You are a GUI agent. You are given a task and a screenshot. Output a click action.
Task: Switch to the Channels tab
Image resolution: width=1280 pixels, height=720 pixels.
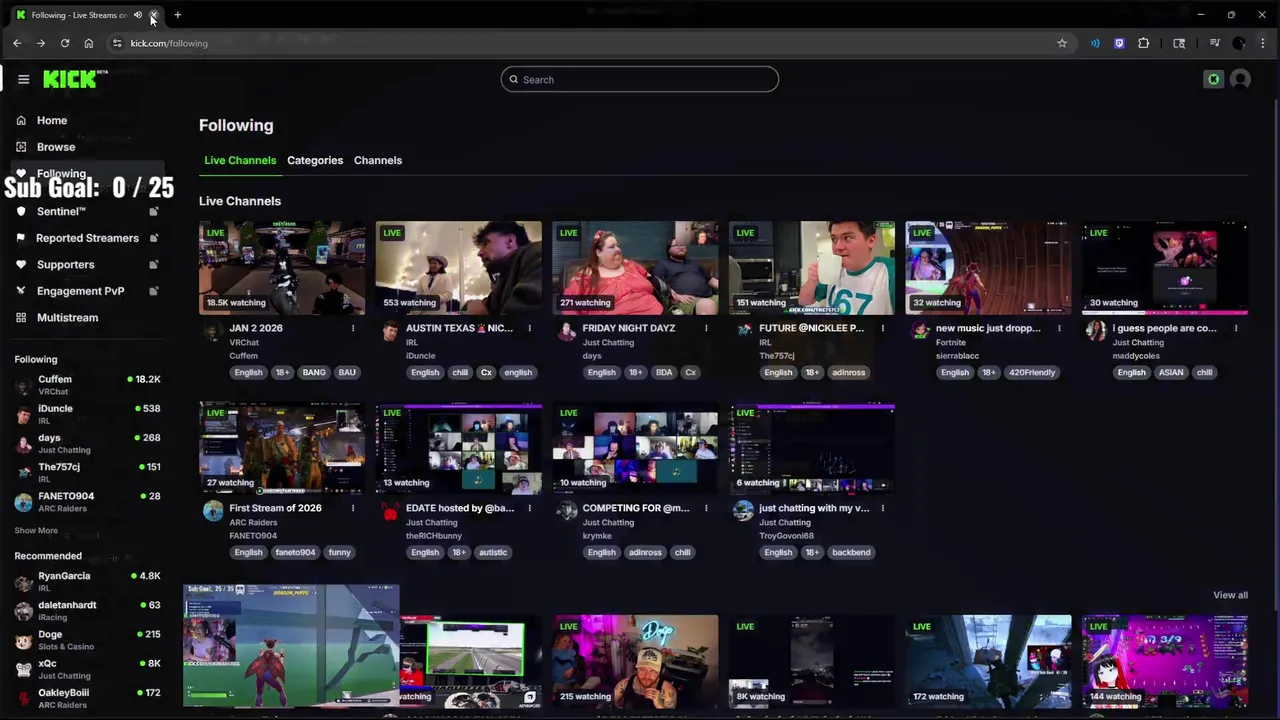pos(378,160)
